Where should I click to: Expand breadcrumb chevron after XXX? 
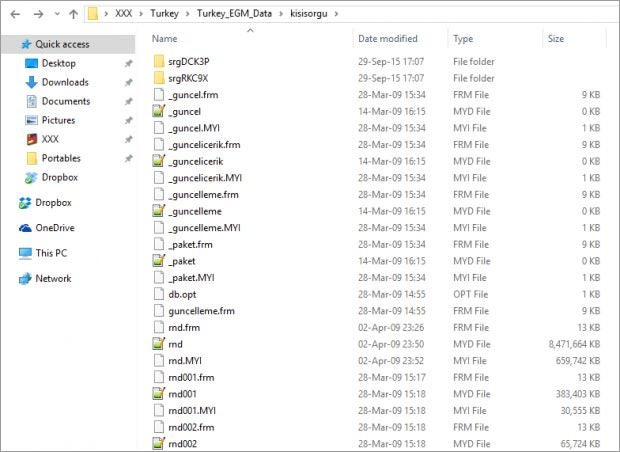point(142,15)
